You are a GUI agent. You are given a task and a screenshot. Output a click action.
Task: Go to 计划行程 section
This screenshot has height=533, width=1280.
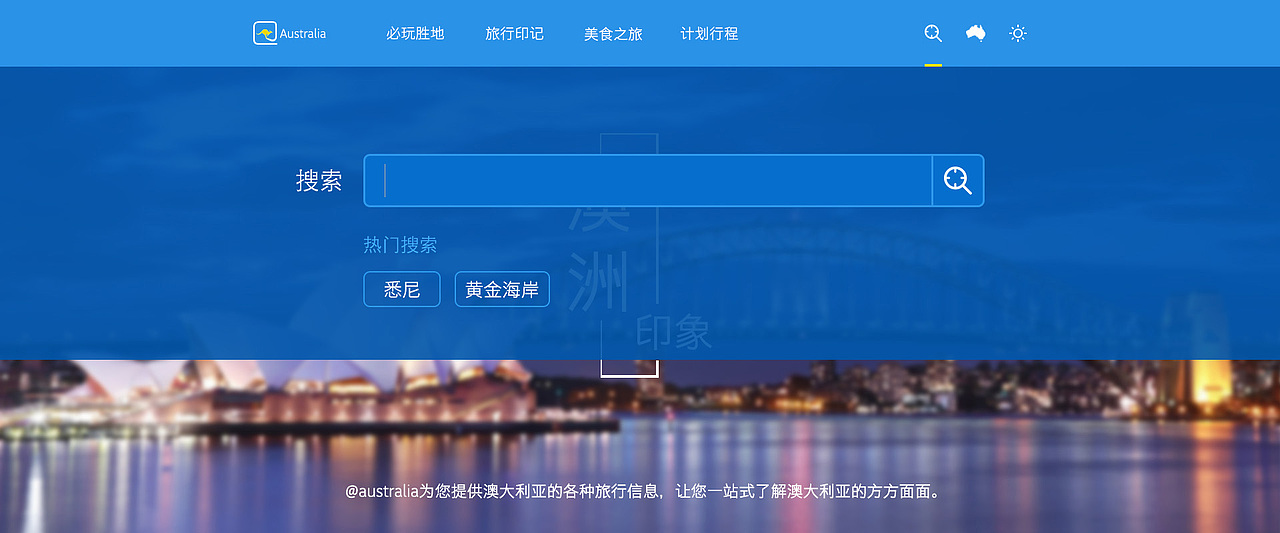click(709, 34)
